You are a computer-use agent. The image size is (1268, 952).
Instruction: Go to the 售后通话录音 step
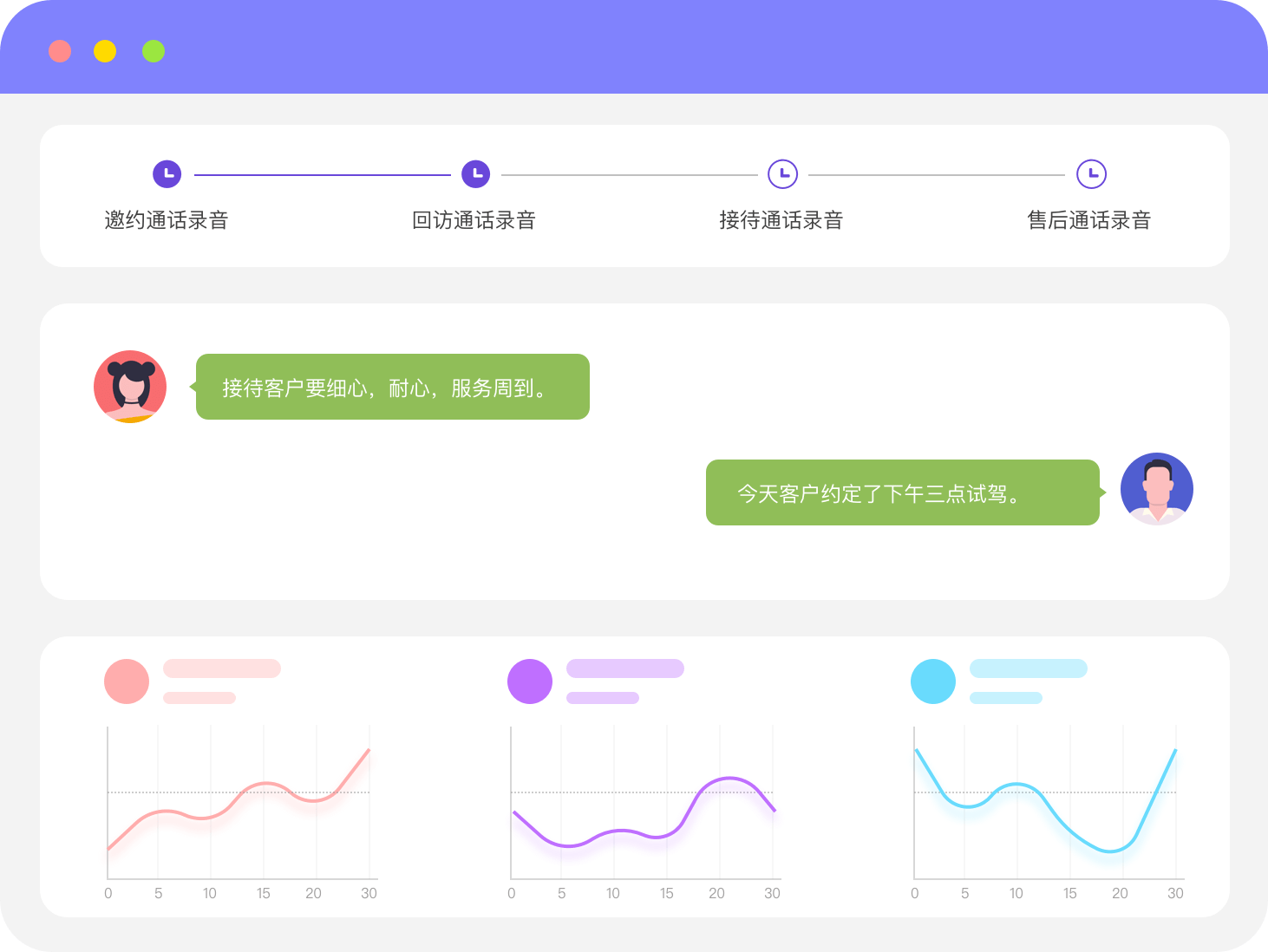point(1089,220)
